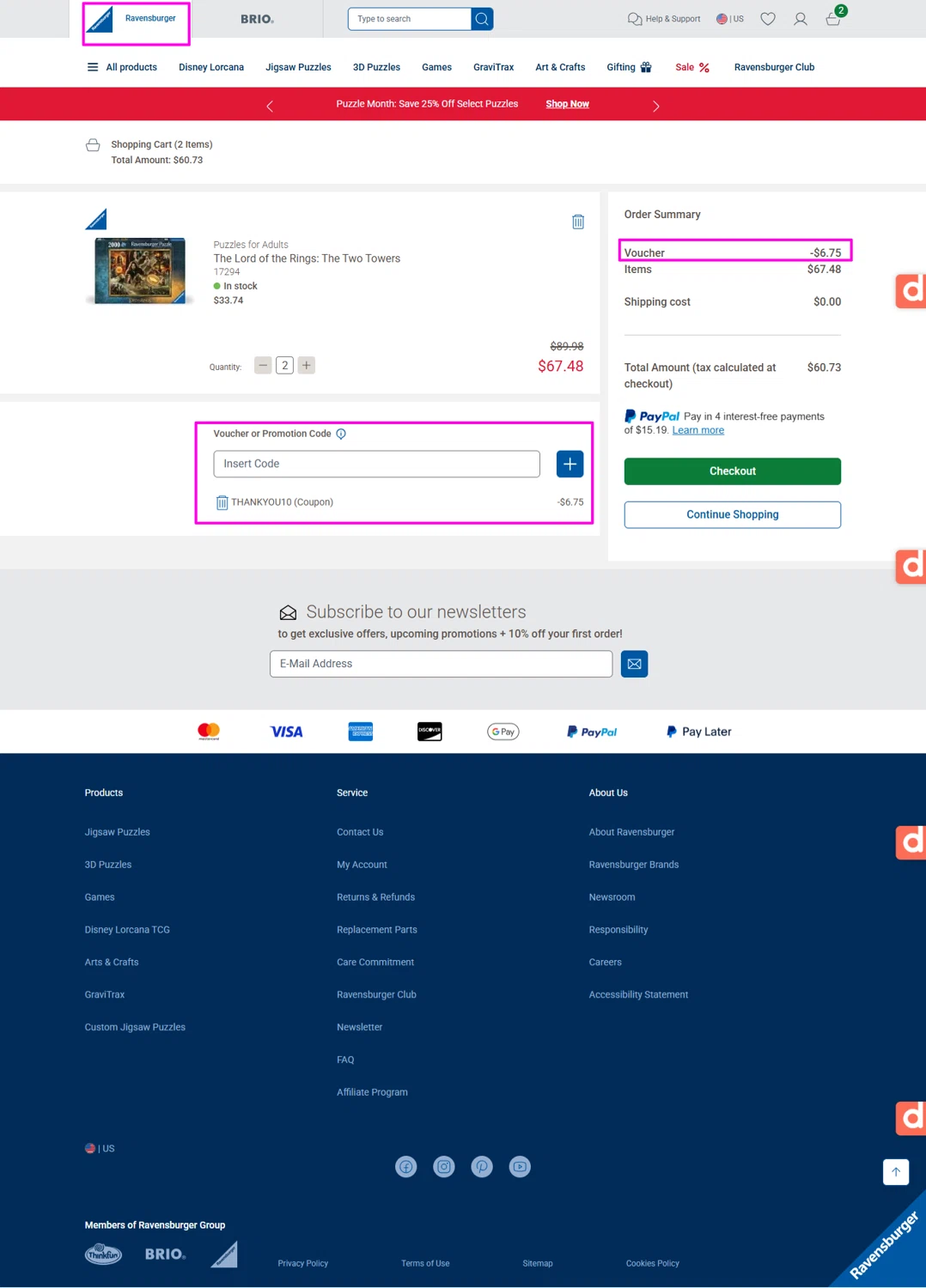This screenshot has width=926, height=1288.
Task: Open Careers footer link
Action: [605, 963]
